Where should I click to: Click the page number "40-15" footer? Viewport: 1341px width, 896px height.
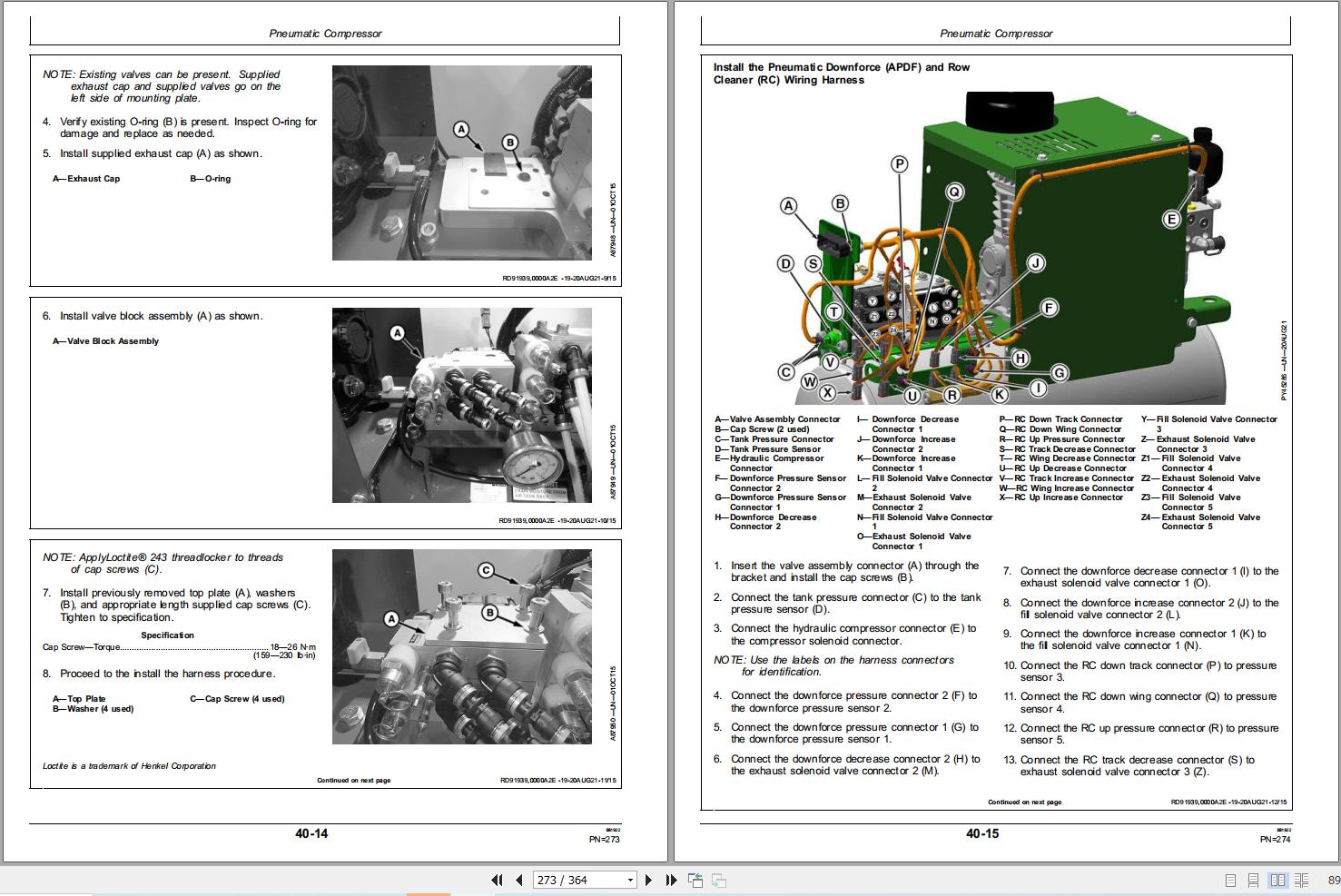tap(981, 833)
